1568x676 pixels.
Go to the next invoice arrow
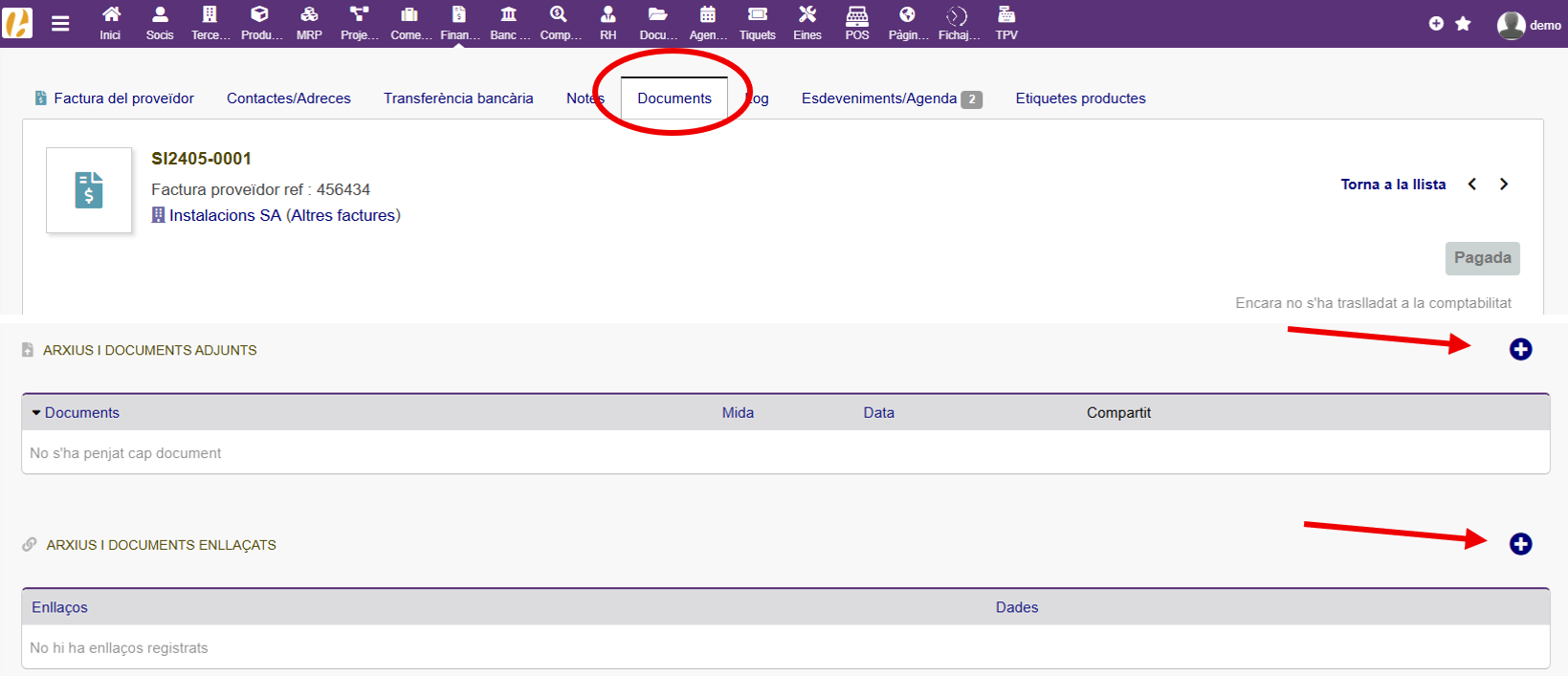(1504, 185)
